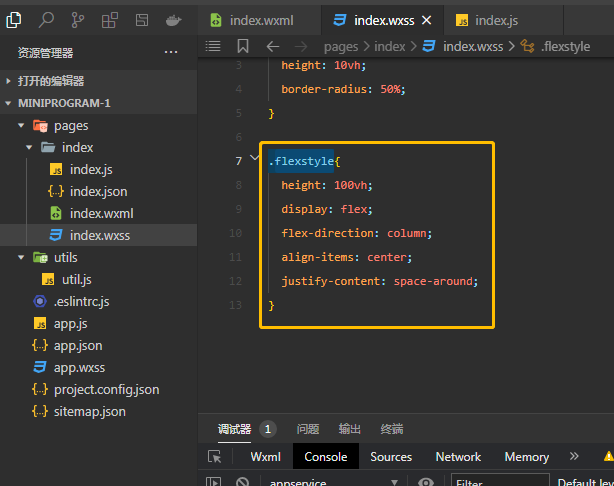Image resolution: width=614 pixels, height=486 pixels.
Task: Click the clear console icon
Action: pyautogui.click(x=242, y=482)
